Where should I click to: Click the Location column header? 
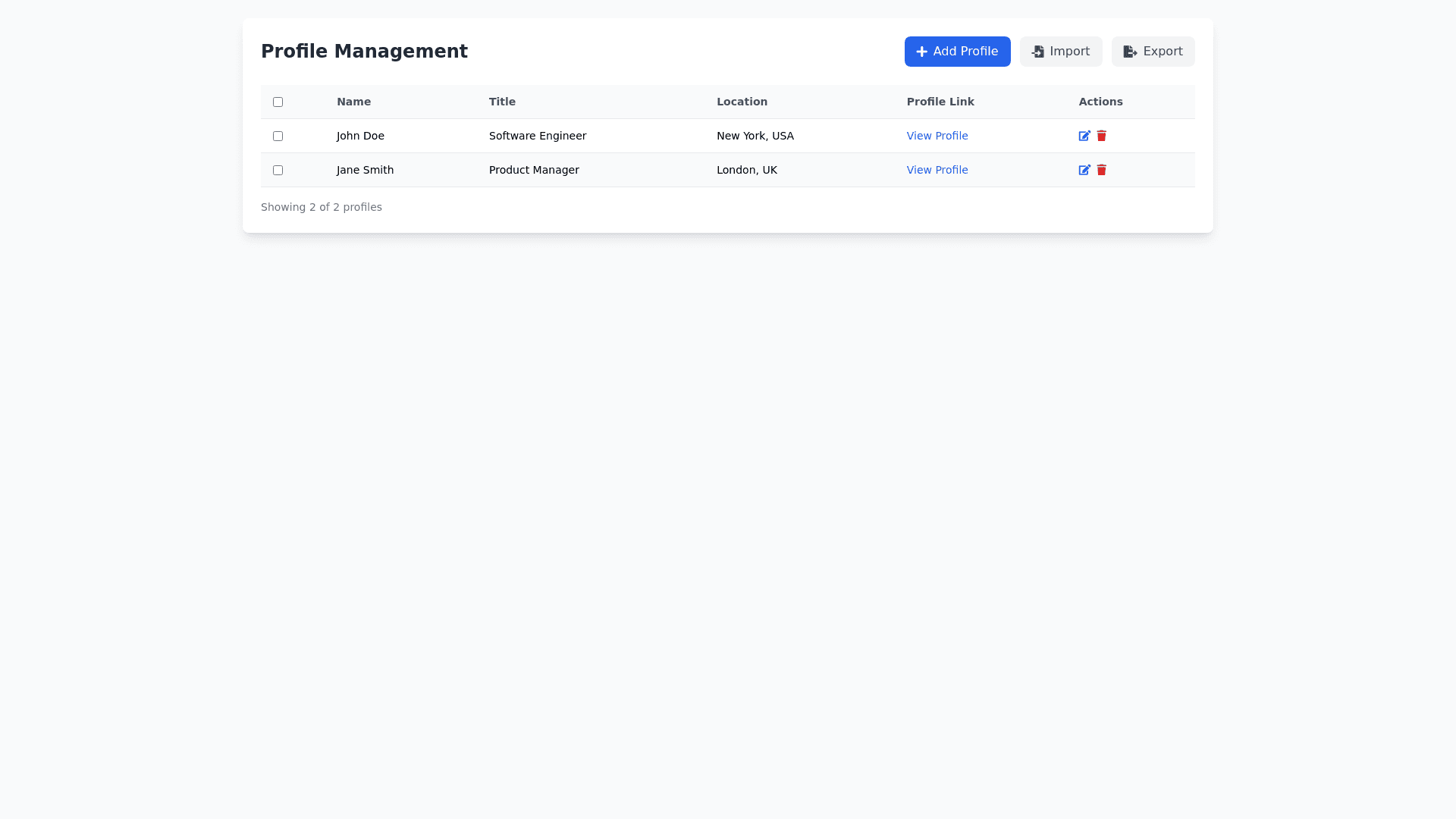[x=742, y=102]
